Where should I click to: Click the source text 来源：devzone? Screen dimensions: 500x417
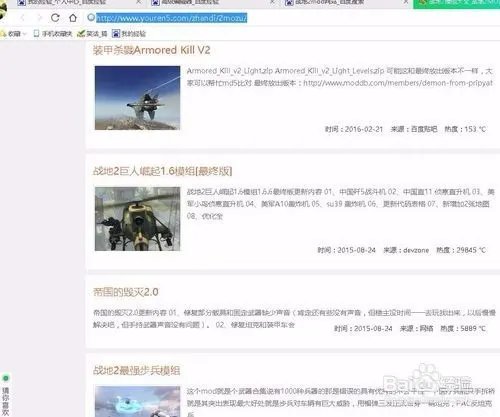[406, 250]
